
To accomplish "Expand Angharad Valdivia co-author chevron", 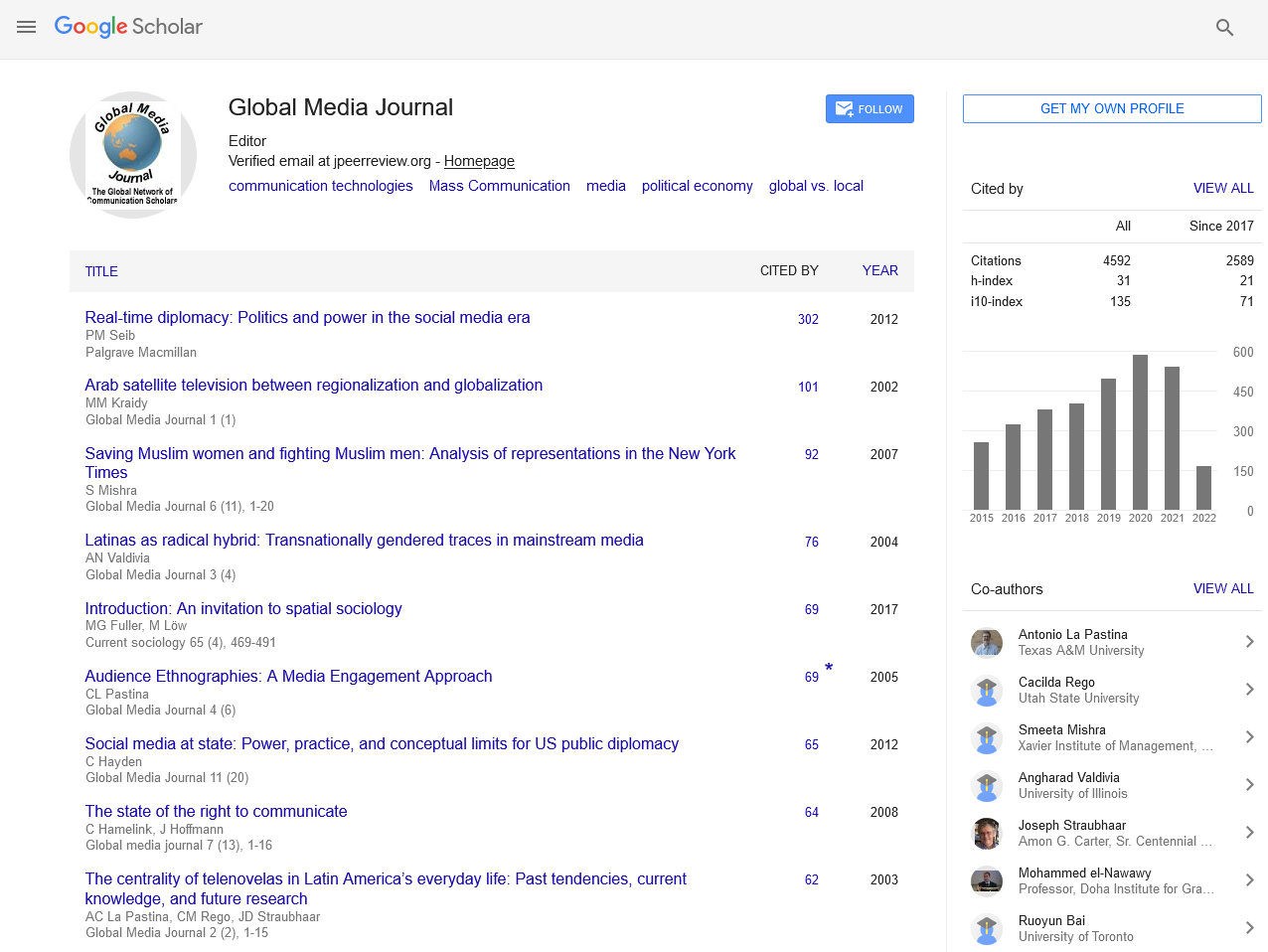I will pyautogui.click(x=1249, y=785).
